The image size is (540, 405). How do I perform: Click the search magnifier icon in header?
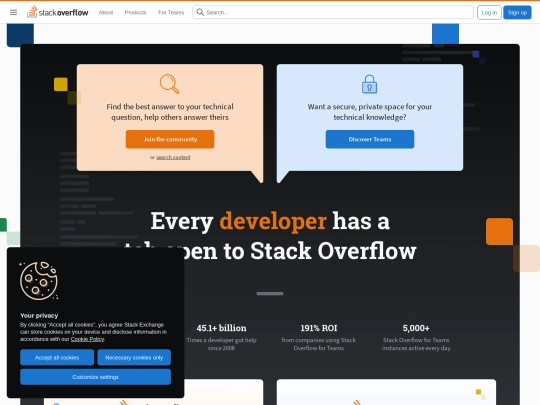pyautogui.click(x=200, y=12)
